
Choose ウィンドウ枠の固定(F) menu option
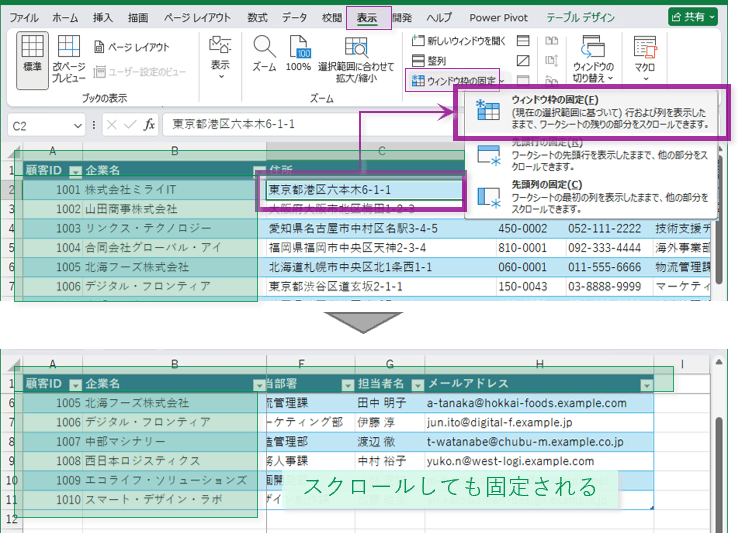pos(591,112)
